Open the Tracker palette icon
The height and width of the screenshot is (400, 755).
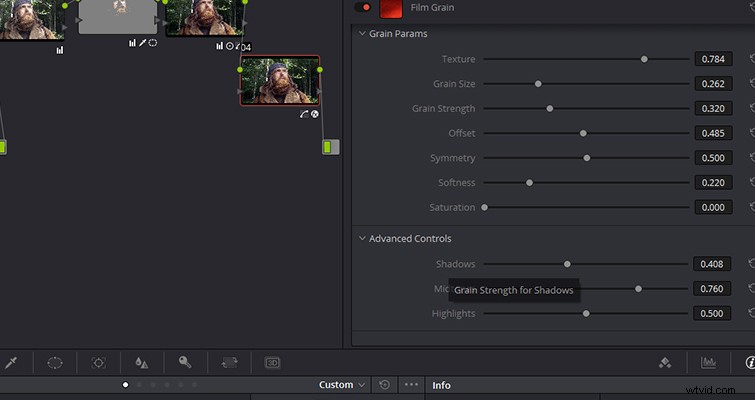point(99,362)
